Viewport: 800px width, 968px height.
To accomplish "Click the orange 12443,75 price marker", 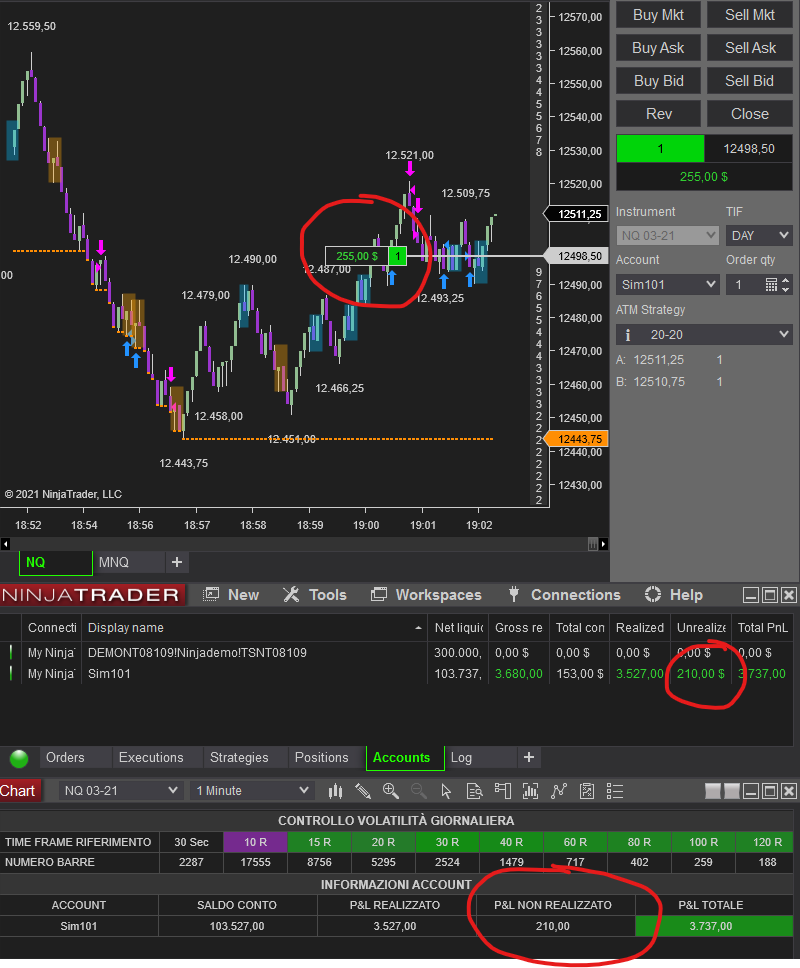I will pyautogui.click(x=577, y=439).
